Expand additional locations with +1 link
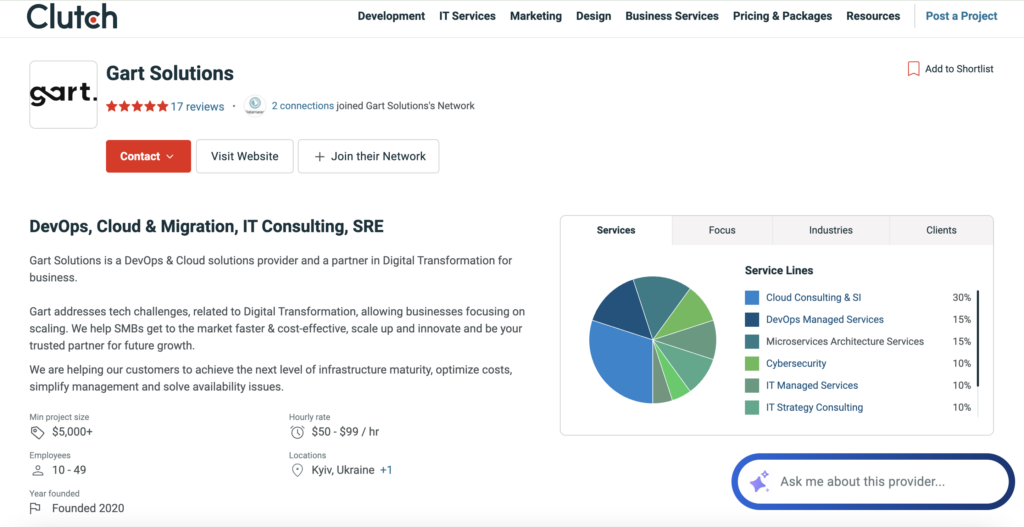The image size is (1024, 527). (x=386, y=470)
